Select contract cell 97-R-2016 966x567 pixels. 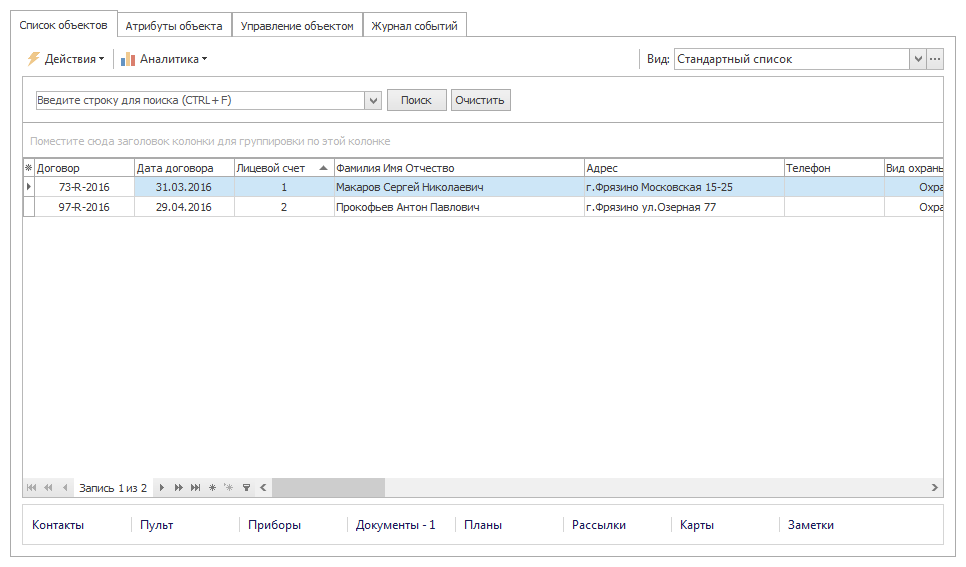point(84,207)
